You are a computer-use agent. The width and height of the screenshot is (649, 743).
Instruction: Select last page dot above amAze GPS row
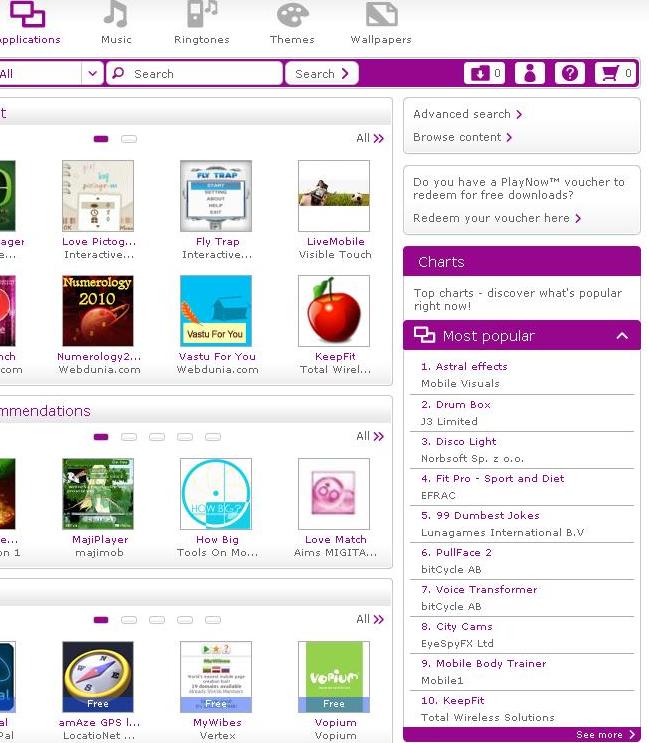click(x=213, y=620)
